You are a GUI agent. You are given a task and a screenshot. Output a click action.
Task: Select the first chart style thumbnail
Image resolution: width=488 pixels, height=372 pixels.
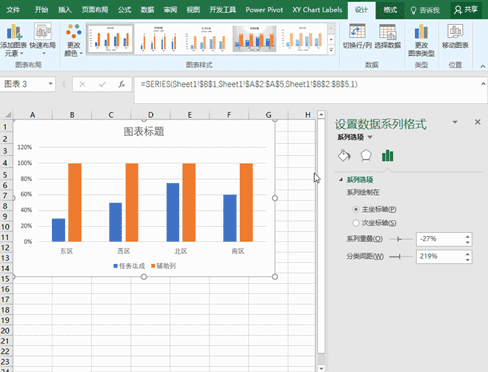click(x=110, y=39)
